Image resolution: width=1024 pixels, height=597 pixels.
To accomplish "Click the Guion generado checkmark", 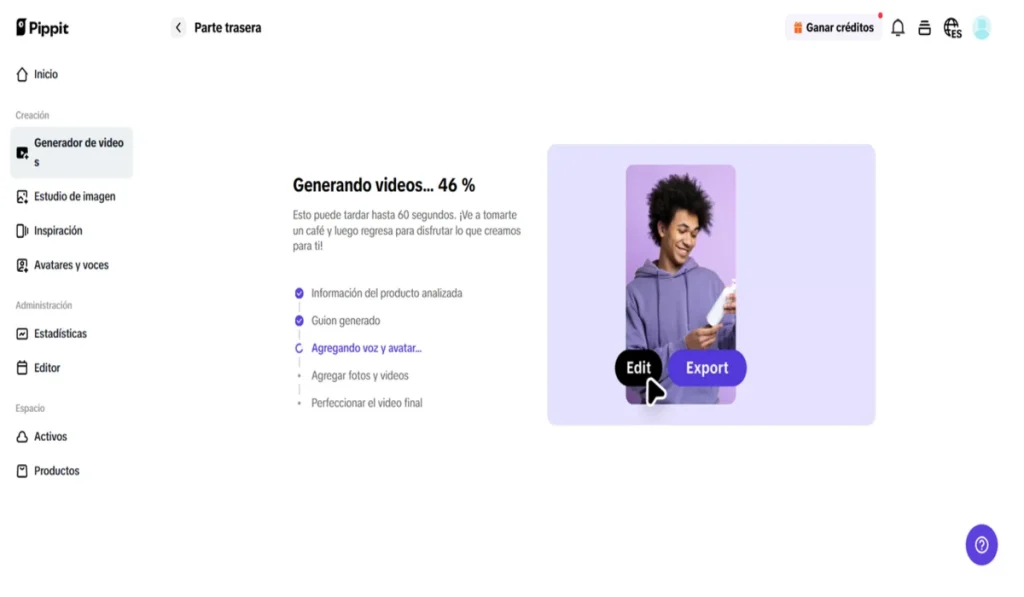I will (299, 321).
